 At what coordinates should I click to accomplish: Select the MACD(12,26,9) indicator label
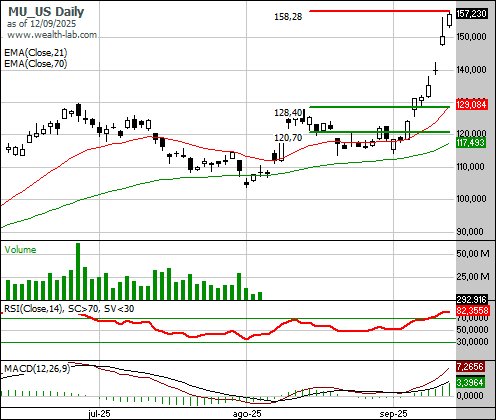tap(37, 369)
